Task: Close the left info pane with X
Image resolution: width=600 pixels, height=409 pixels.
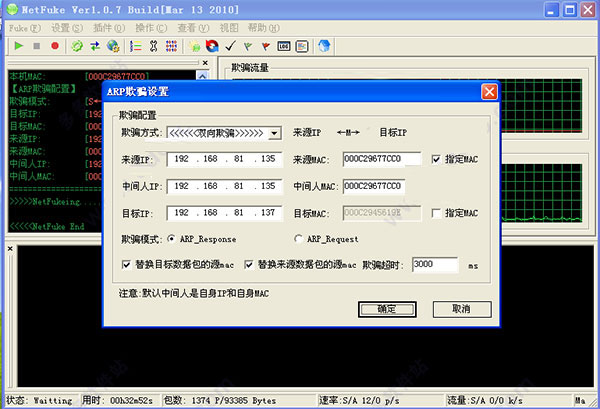Action: coord(205,63)
